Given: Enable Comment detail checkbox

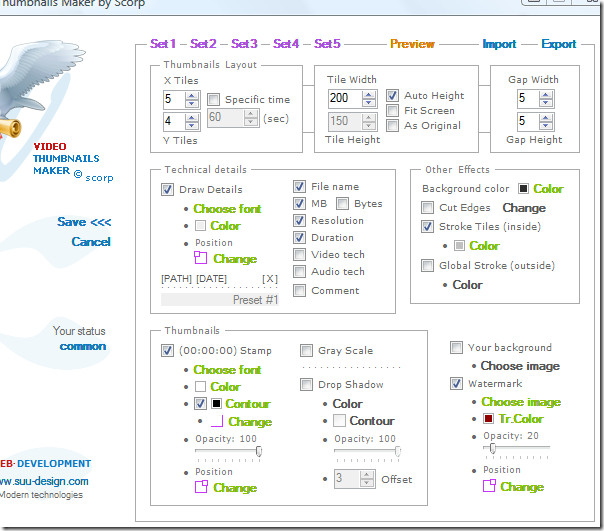Looking at the screenshot, I should (x=299, y=290).
